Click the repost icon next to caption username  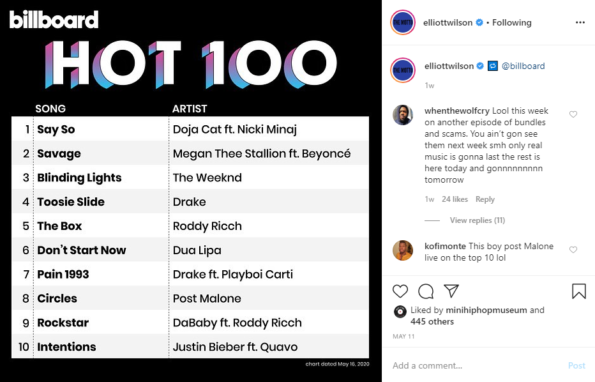[x=493, y=66]
